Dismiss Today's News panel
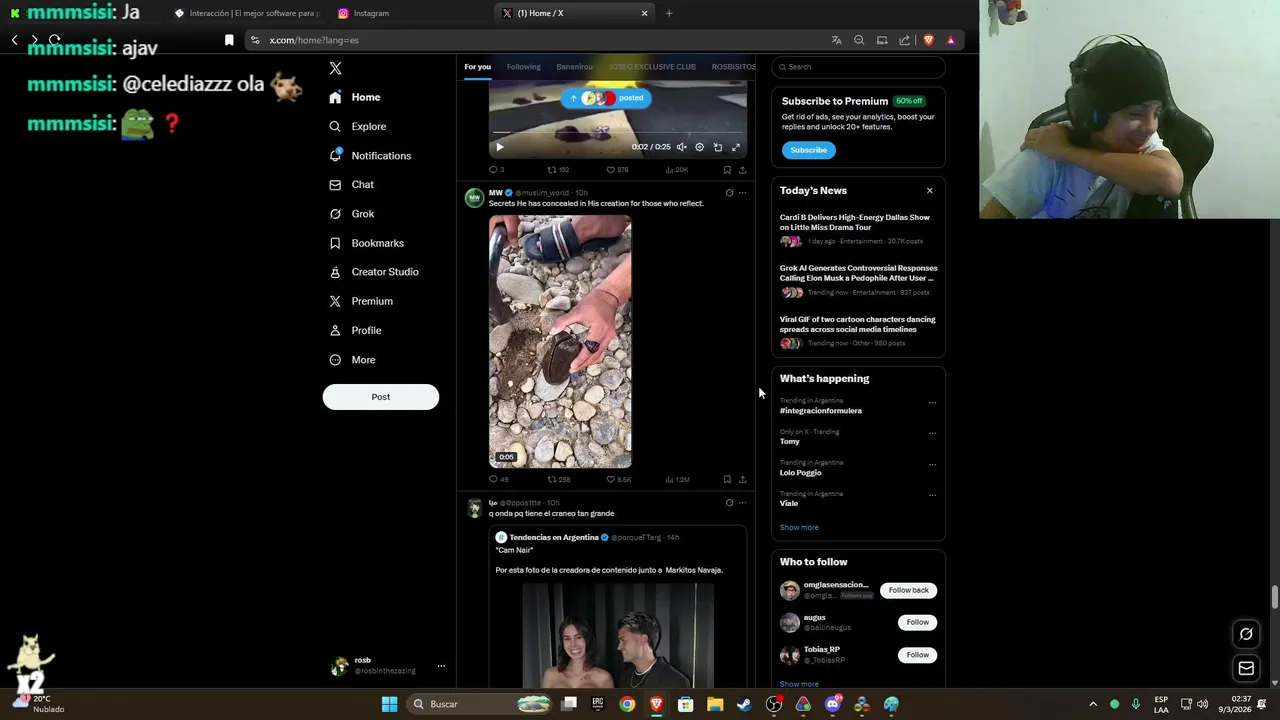Viewport: 1280px width, 720px height. point(929,191)
